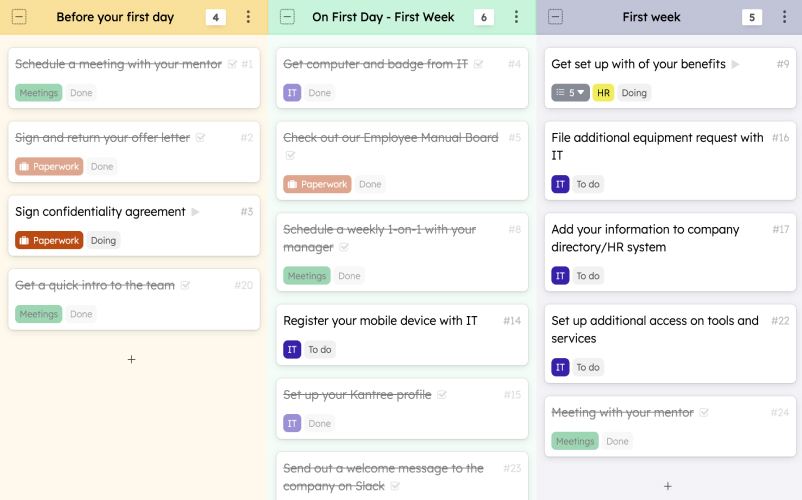Toggle done checkmark on Meeting with your mentor card
This screenshot has height=500, width=802.
(704, 413)
